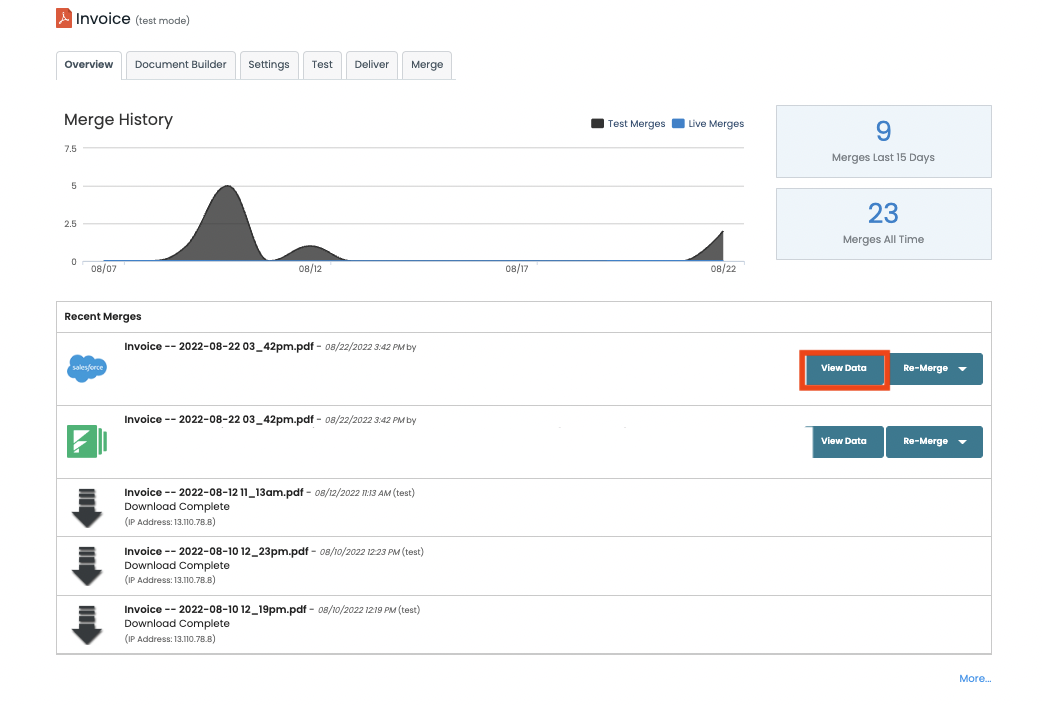Click download icon for the 12_19pm invoice
The height and width of the screenshot is (705, 1042).
(x=87, y=624)
